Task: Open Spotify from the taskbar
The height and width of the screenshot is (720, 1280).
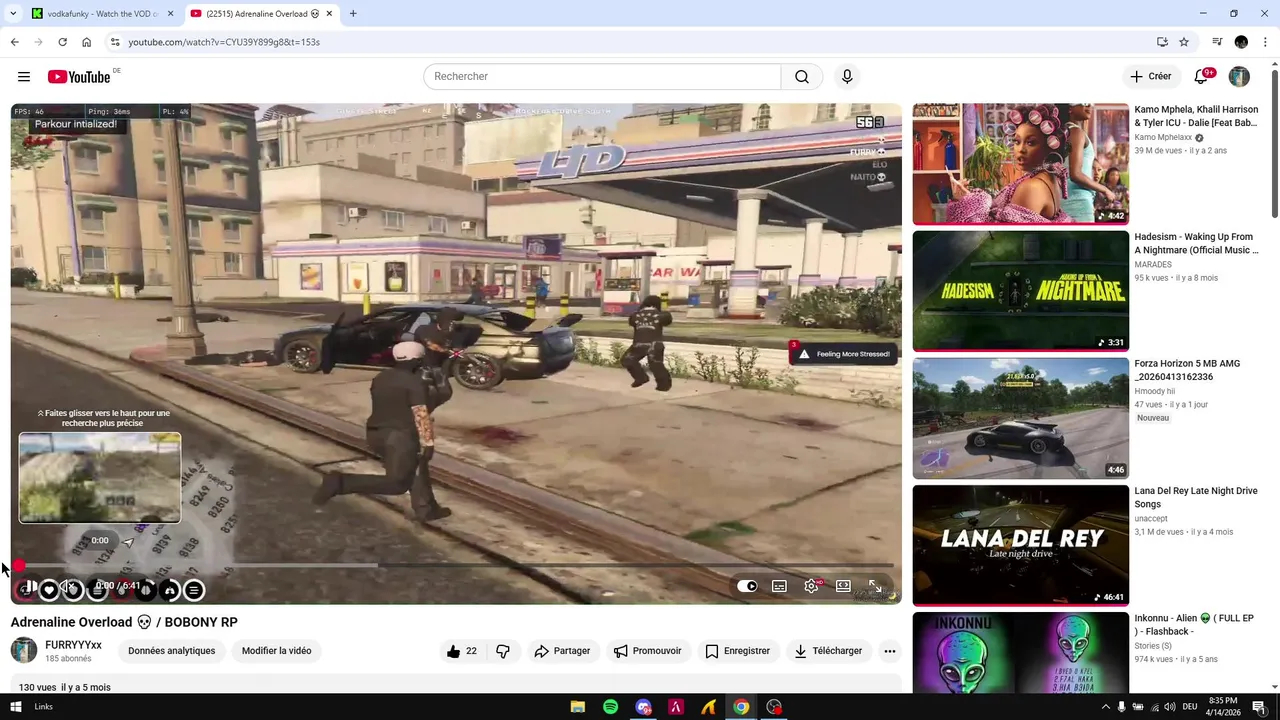Action: coord(610,707)
